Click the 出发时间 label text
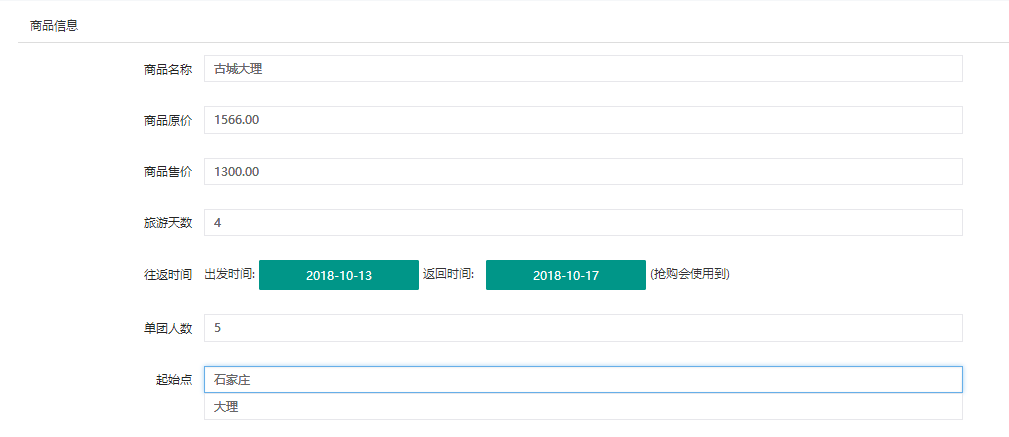Viewport: 1009px width, 437px height. (x=230, y=275)
